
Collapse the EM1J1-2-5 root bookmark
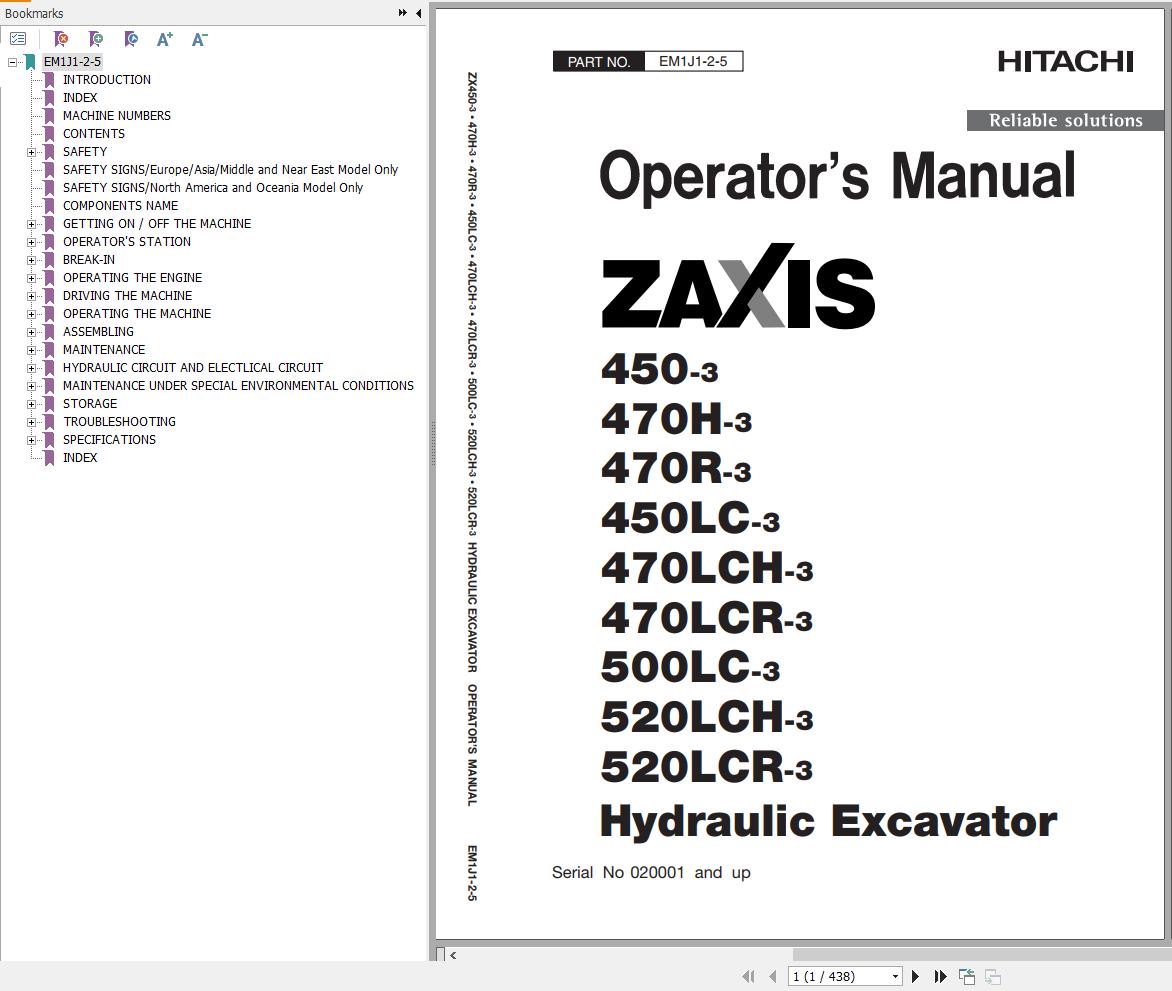coord(13,62)
